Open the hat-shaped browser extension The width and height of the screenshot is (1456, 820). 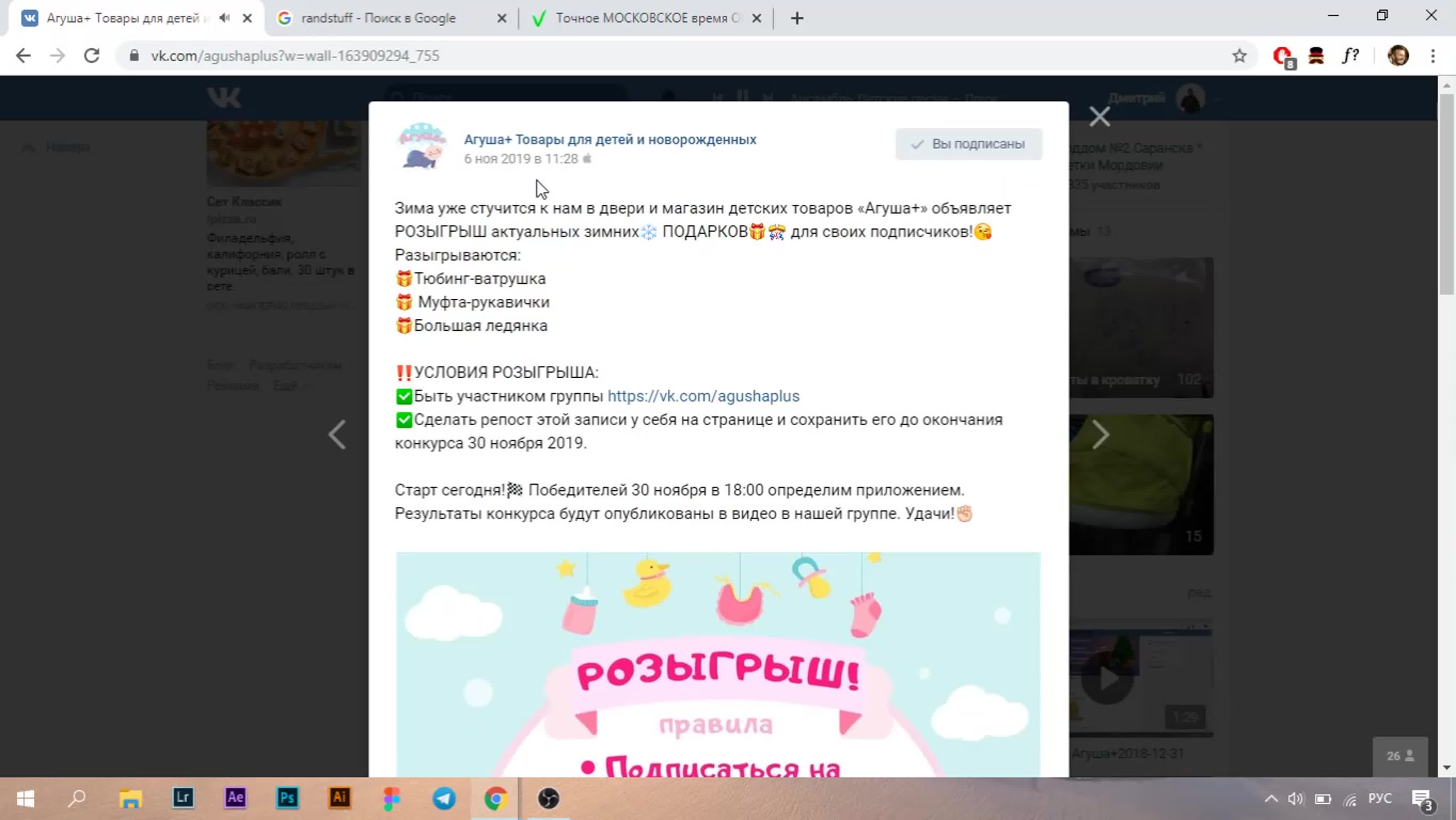pyautogui.click(x=1316, y=55)
